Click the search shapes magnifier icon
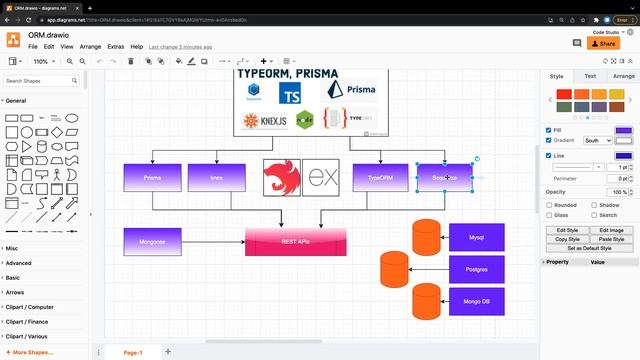The image size is (640, 360). [74, 81]
